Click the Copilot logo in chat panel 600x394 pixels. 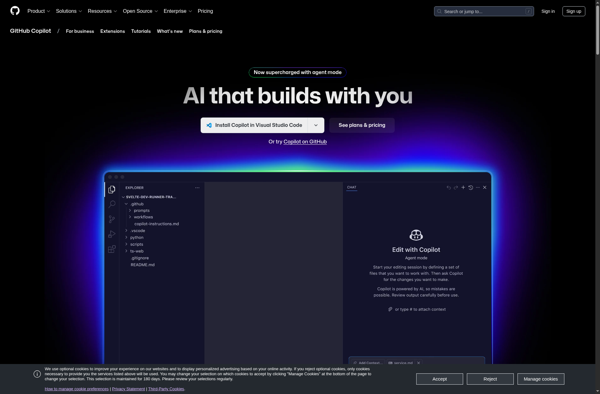pos(416,235)
